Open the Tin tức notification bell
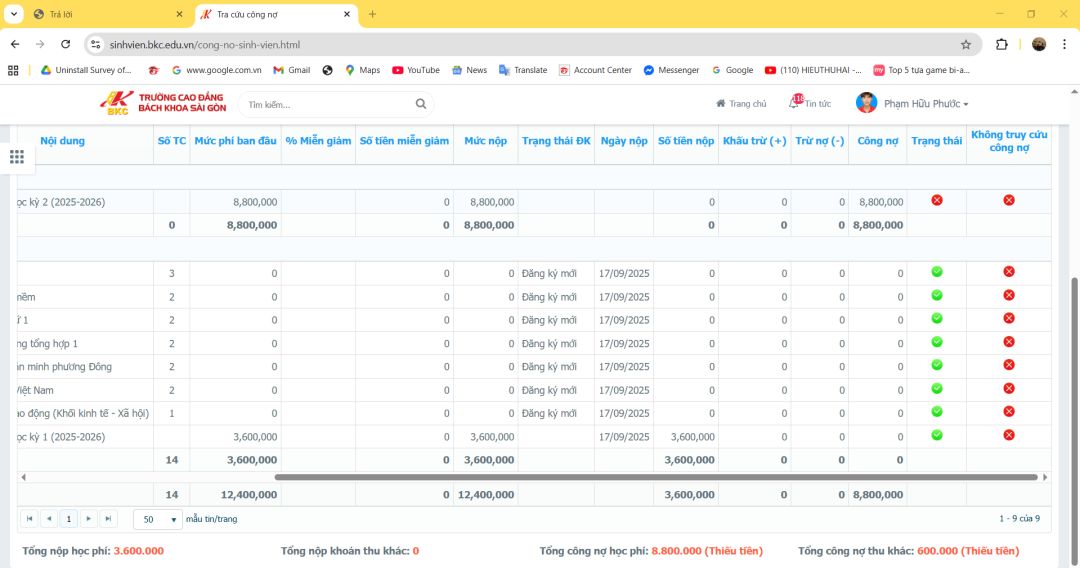Viewport: 1080px width, 568px height. (795, 103)
